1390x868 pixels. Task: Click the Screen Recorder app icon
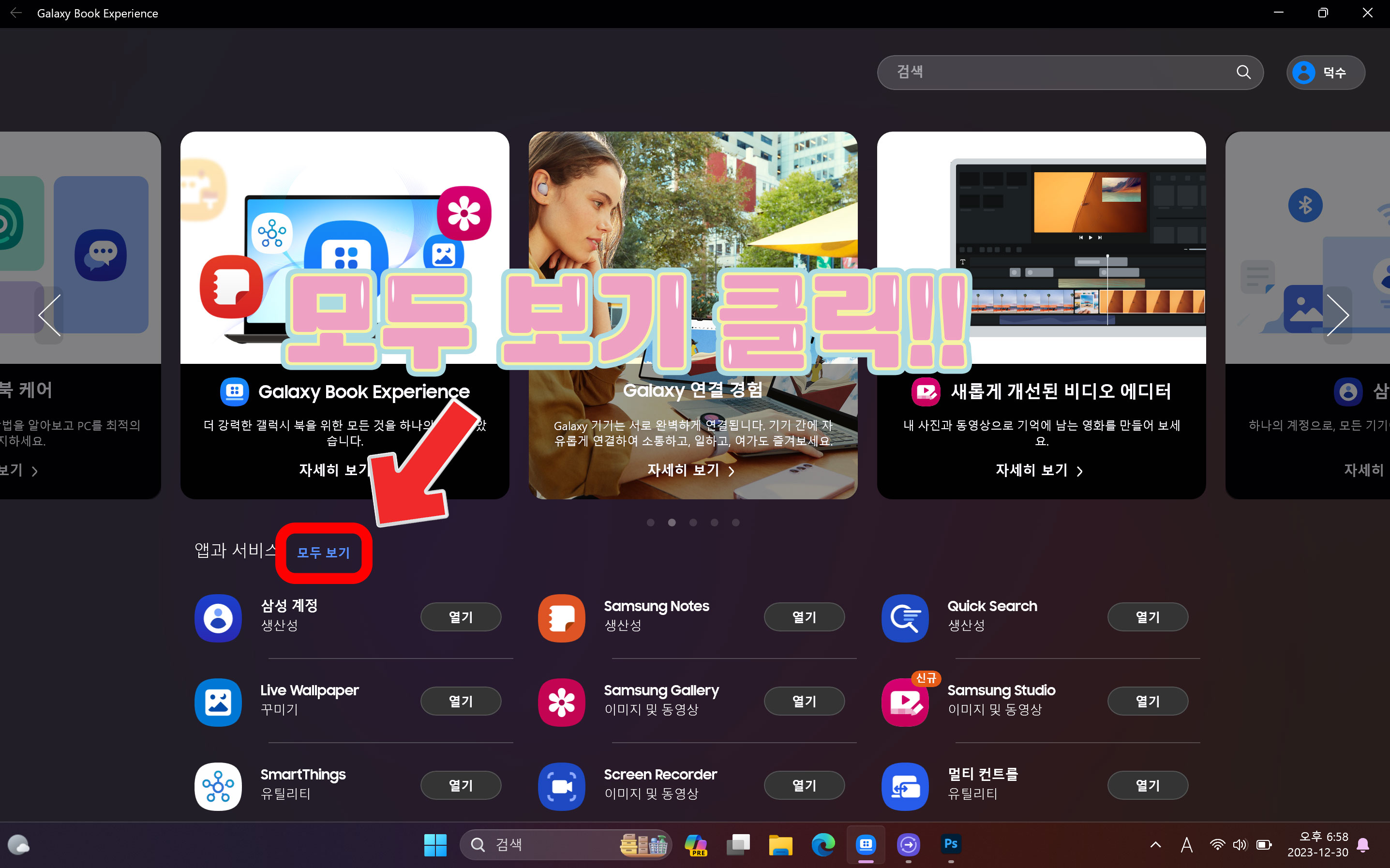[561, 786]
